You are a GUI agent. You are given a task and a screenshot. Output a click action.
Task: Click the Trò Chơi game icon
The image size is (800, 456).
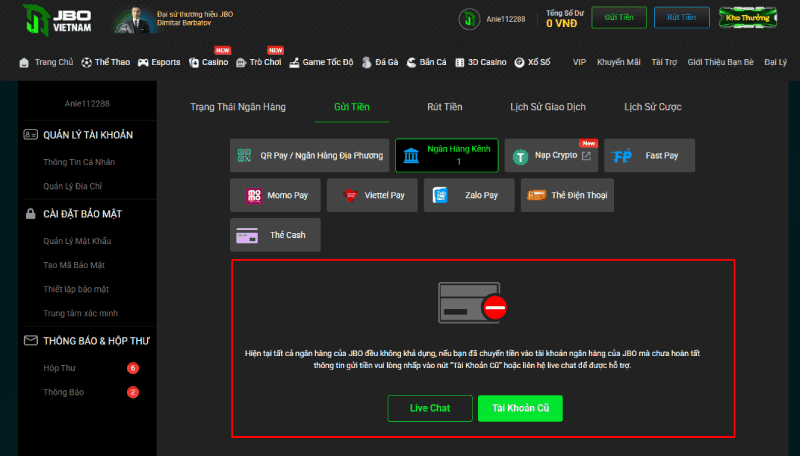pyautogui.click(x=241, y=63)
